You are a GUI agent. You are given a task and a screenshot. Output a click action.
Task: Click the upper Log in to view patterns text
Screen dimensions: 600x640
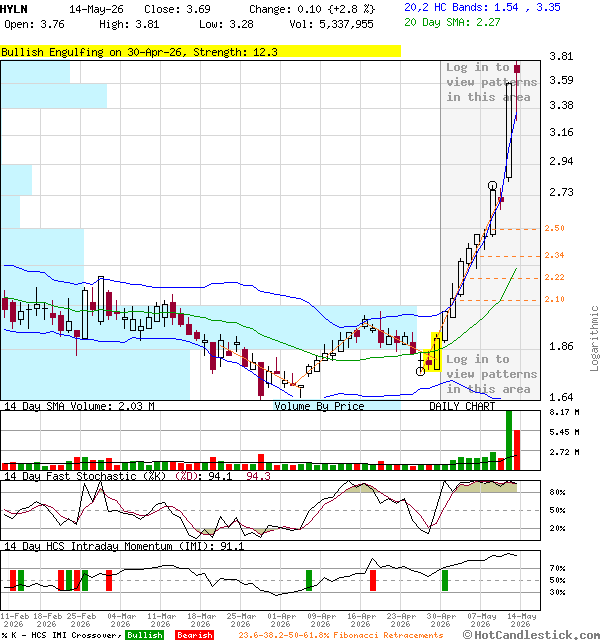(x=491, y=82)
